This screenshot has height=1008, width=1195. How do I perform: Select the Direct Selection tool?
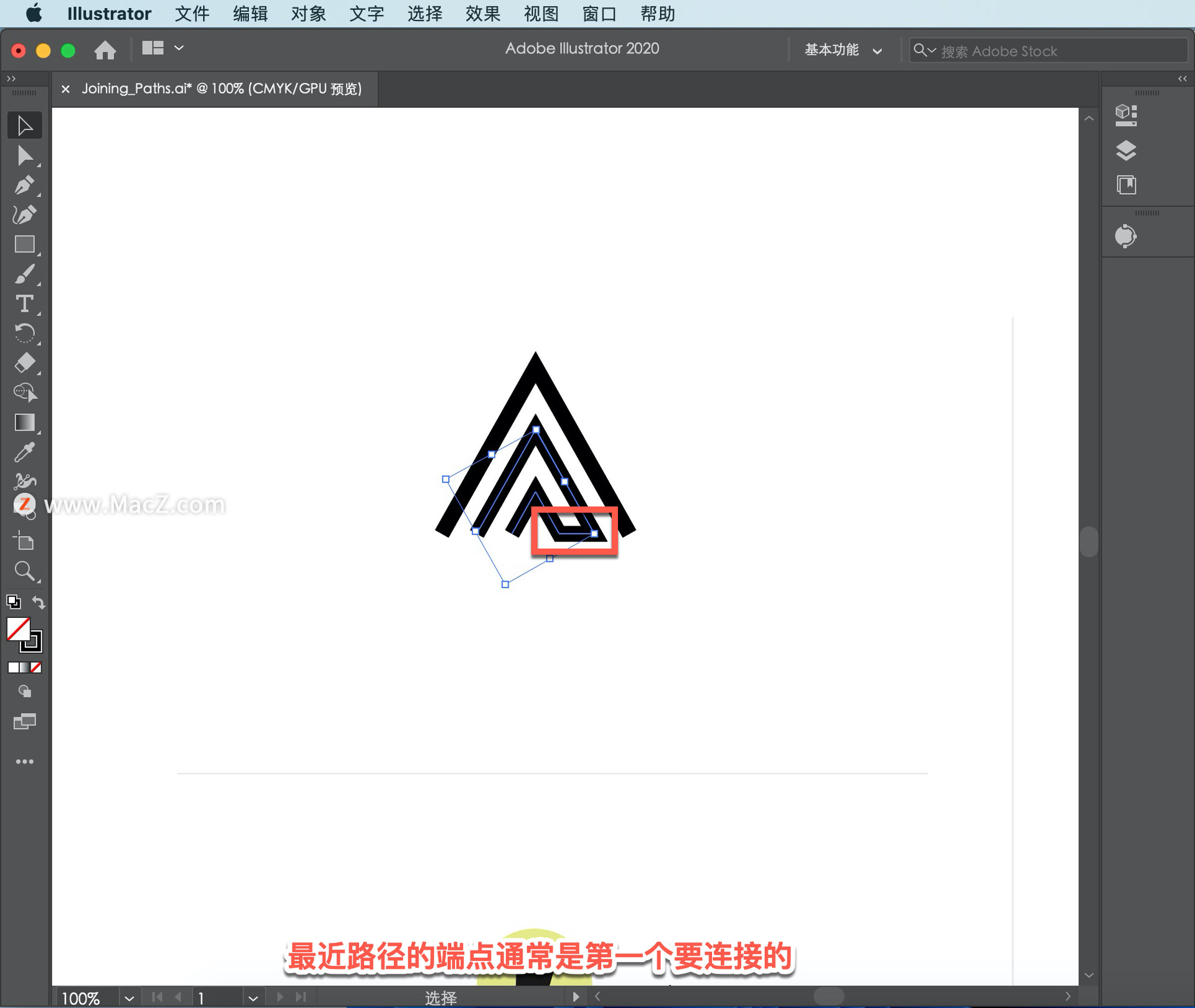click(x=25, y=156)
